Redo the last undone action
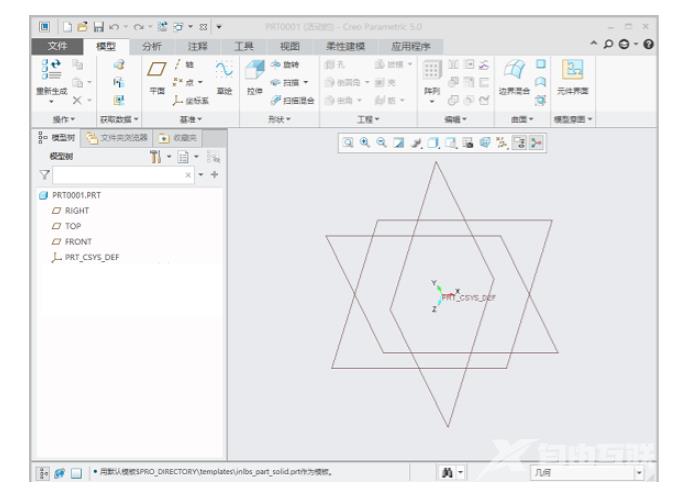This screenshot has height=496, width=673. pos(138,27)
